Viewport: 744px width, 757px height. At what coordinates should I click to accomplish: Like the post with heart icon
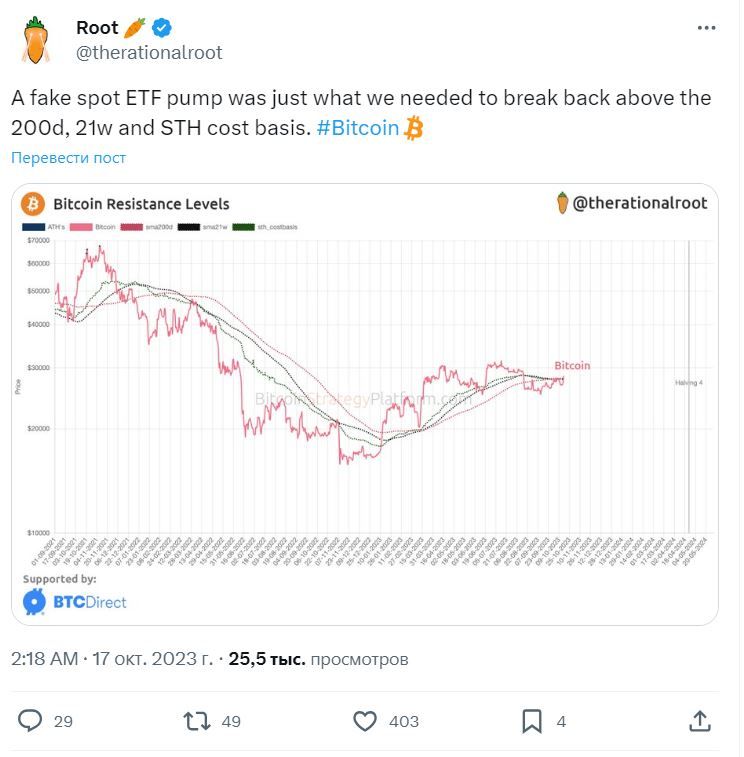[366, 720]
